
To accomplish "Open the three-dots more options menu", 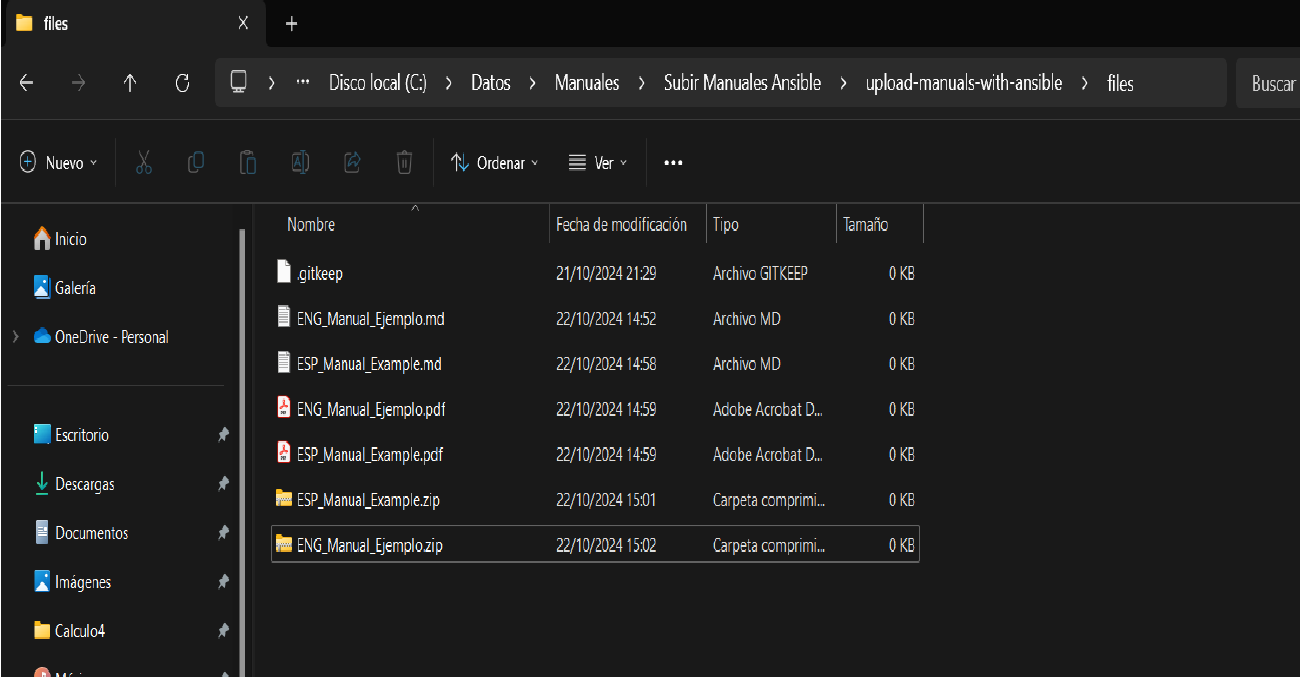I will point(673,162).
